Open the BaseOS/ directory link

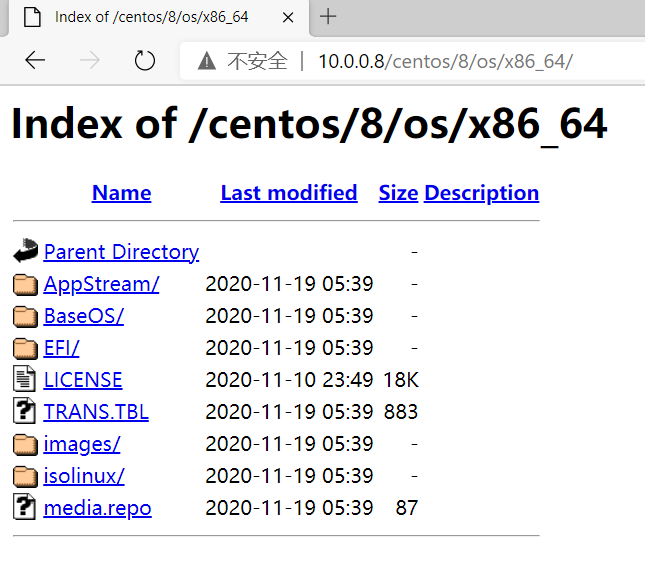(x=84, y=316)
